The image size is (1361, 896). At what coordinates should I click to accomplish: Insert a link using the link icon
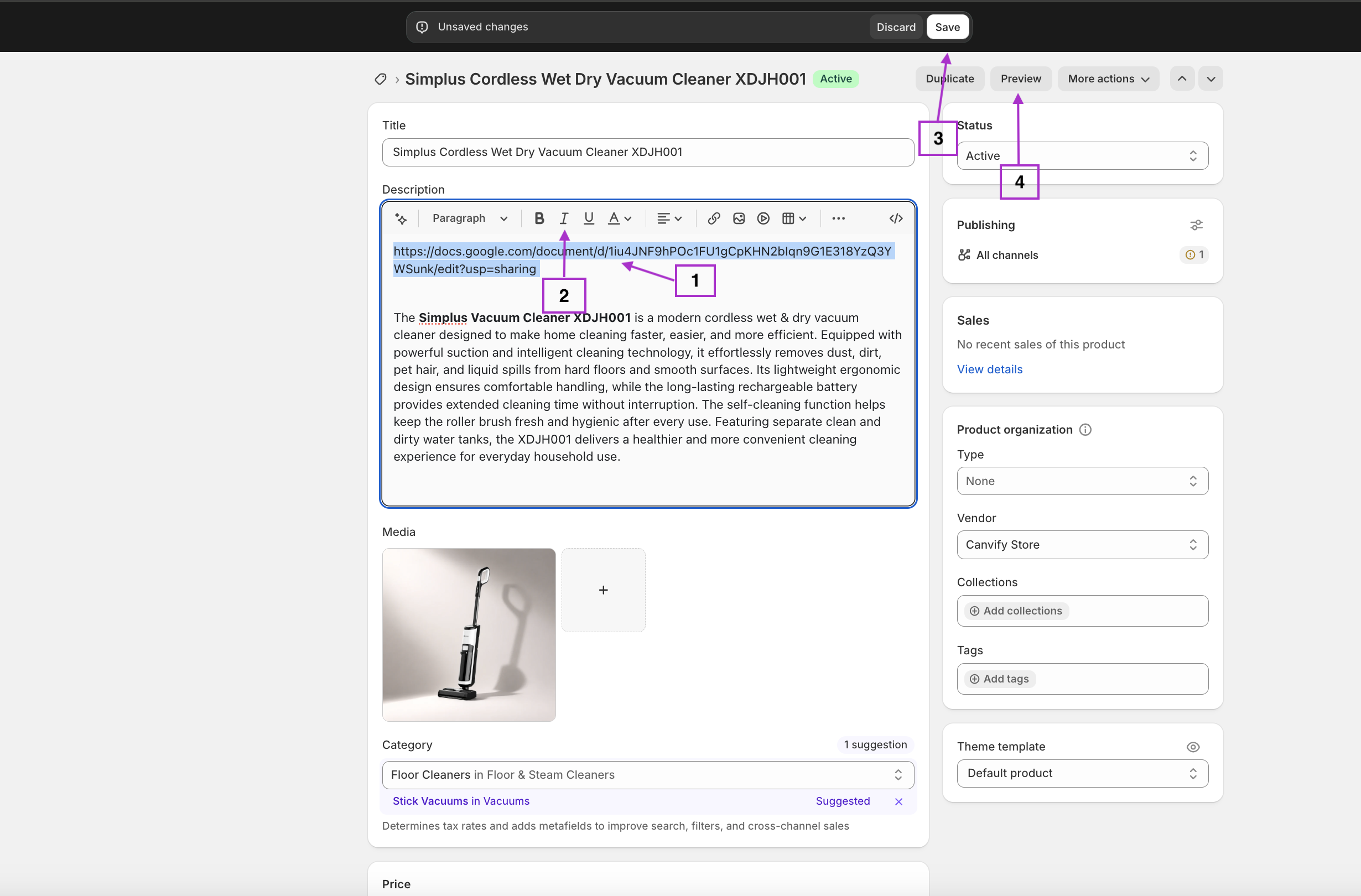tap(714, 218)
